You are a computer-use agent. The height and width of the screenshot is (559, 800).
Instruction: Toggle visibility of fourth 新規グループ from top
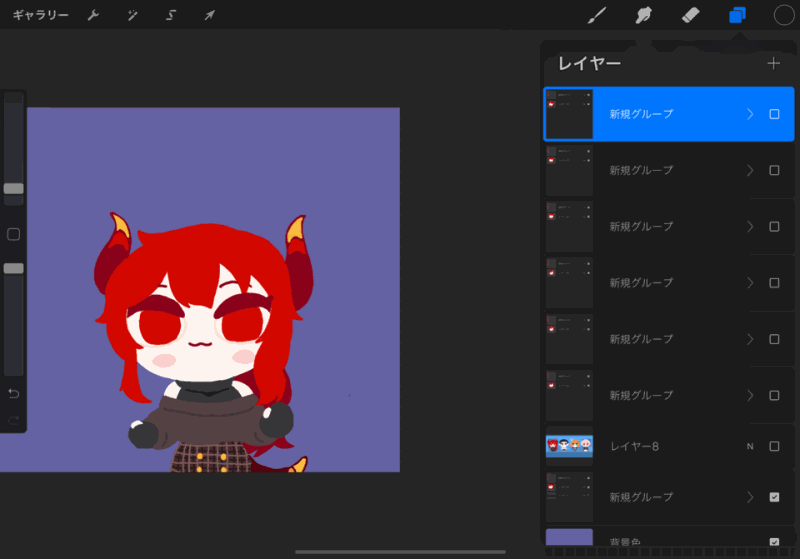tap(774, 283)
